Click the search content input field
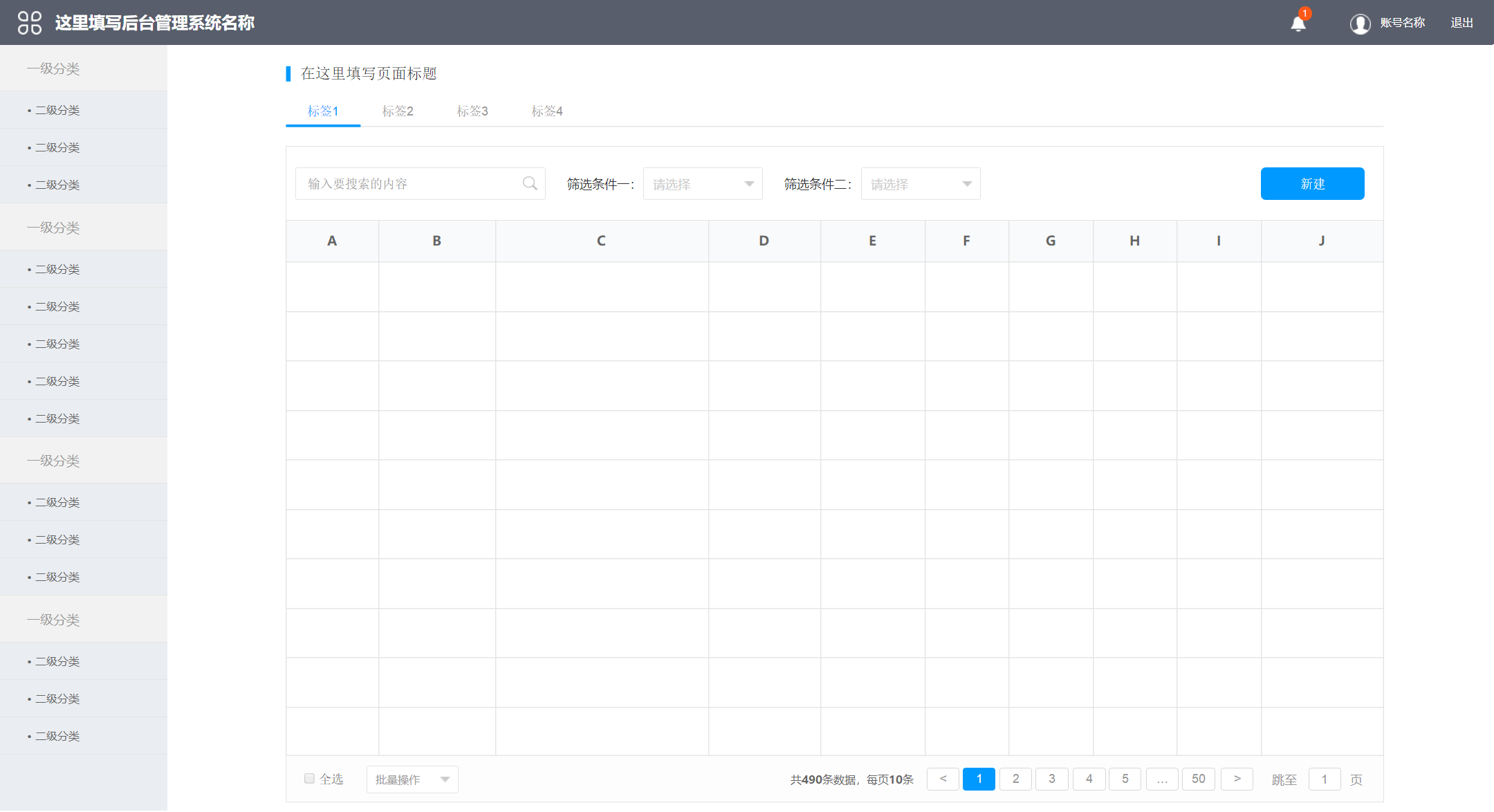 [408, 184]
